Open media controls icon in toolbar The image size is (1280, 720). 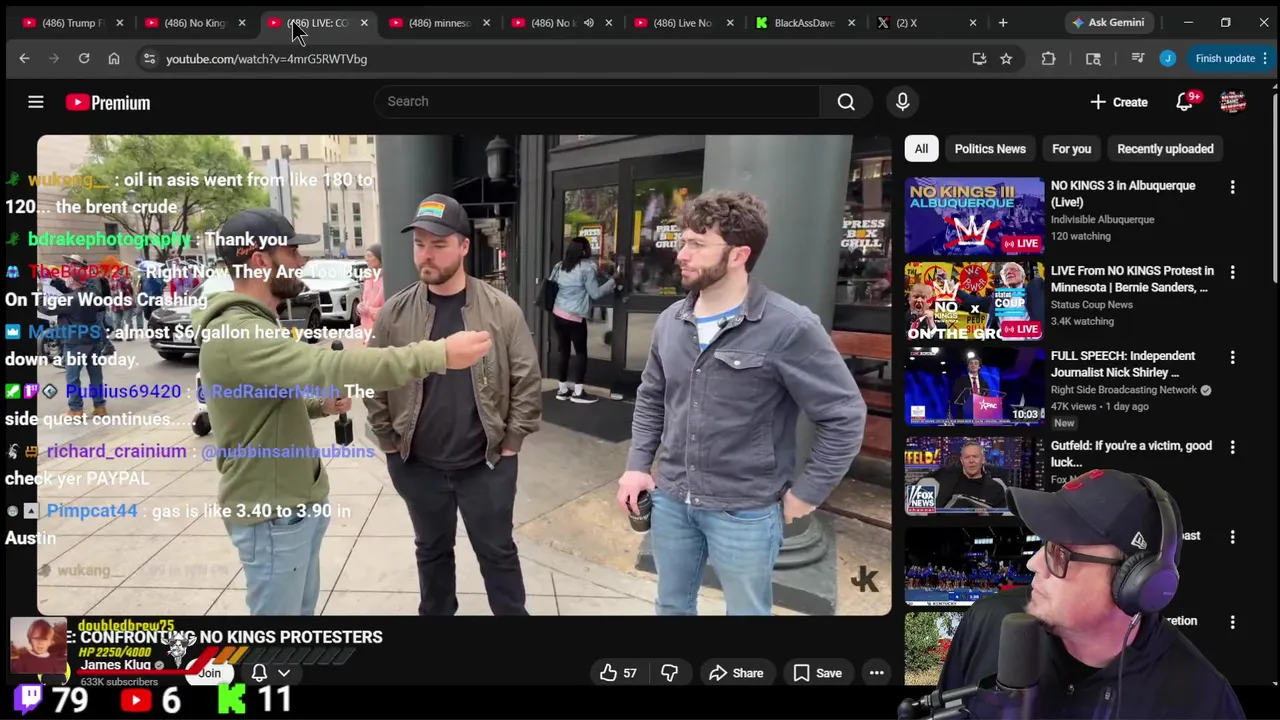(x=1137, y=59)
